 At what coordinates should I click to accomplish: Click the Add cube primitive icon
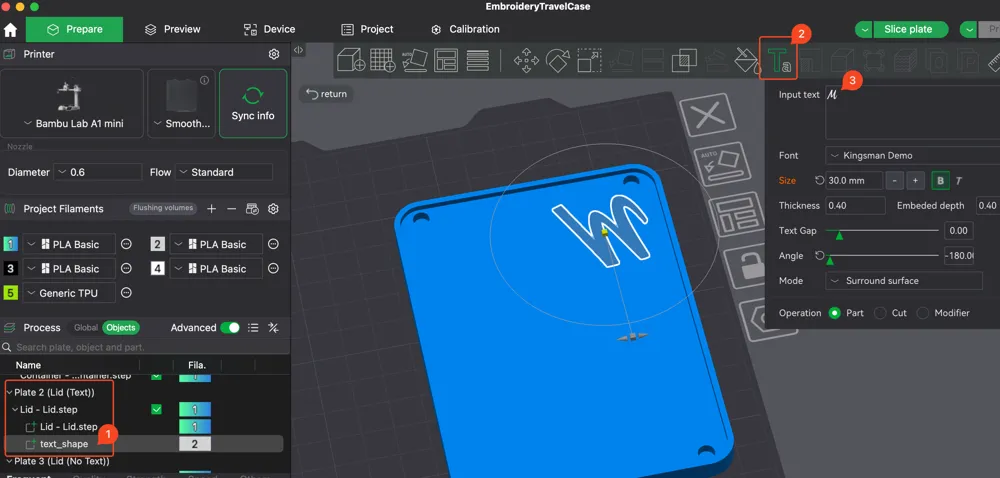point(350,60)
